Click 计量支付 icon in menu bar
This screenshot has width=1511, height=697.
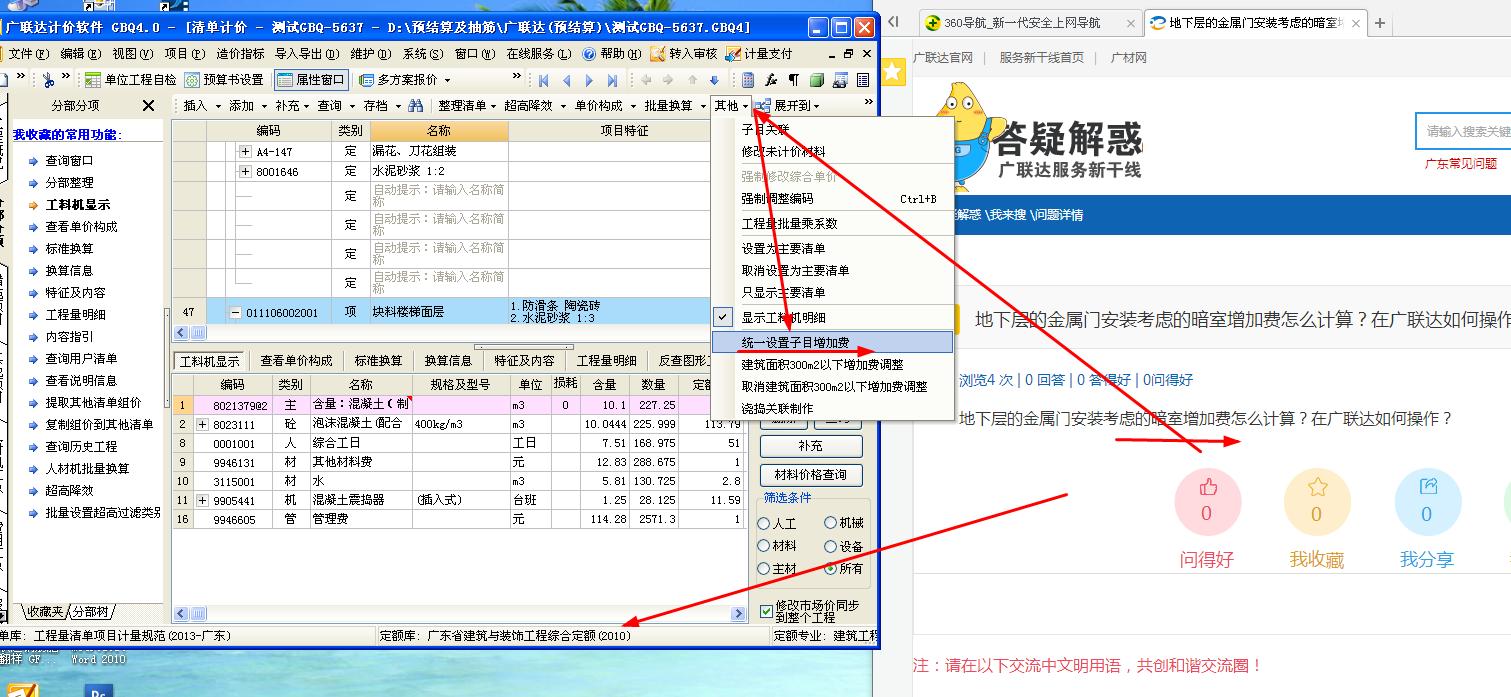pyautogui.click(x=733, y=54)
